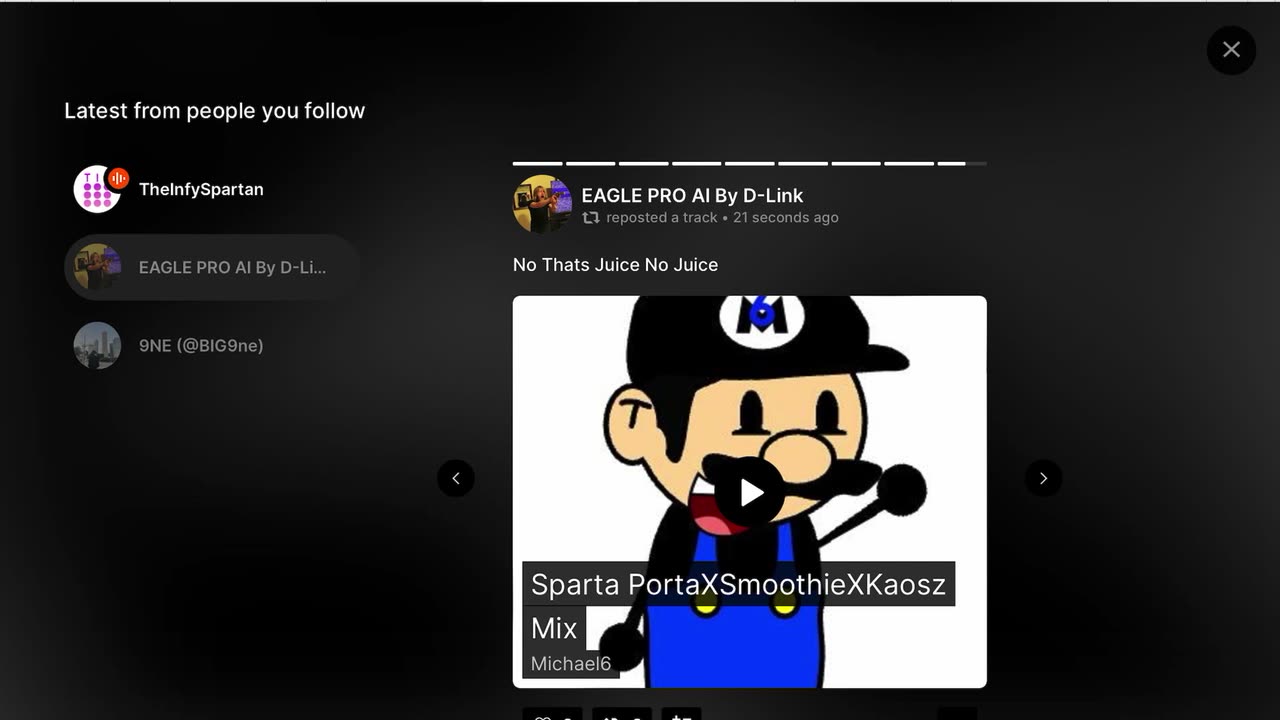The height and width of the screenshot is (720, 1280).
Task: Jump to the first story progress segment
Action: click(538, 163)
